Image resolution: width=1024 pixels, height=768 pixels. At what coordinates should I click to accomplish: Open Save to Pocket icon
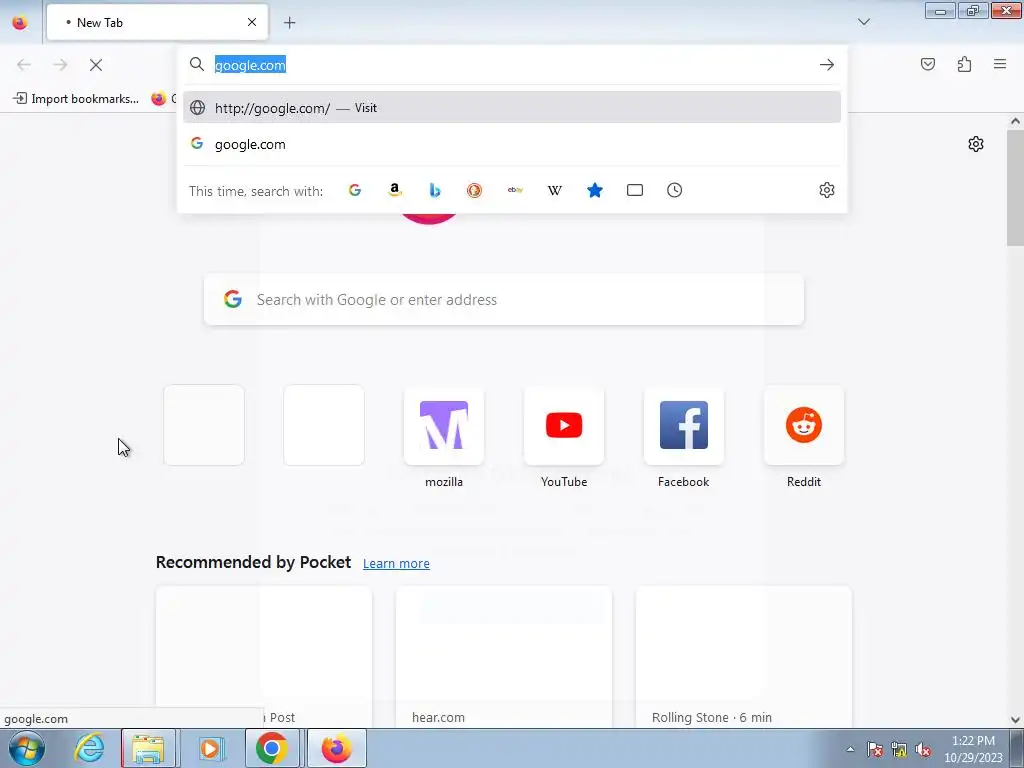(927, 64)
